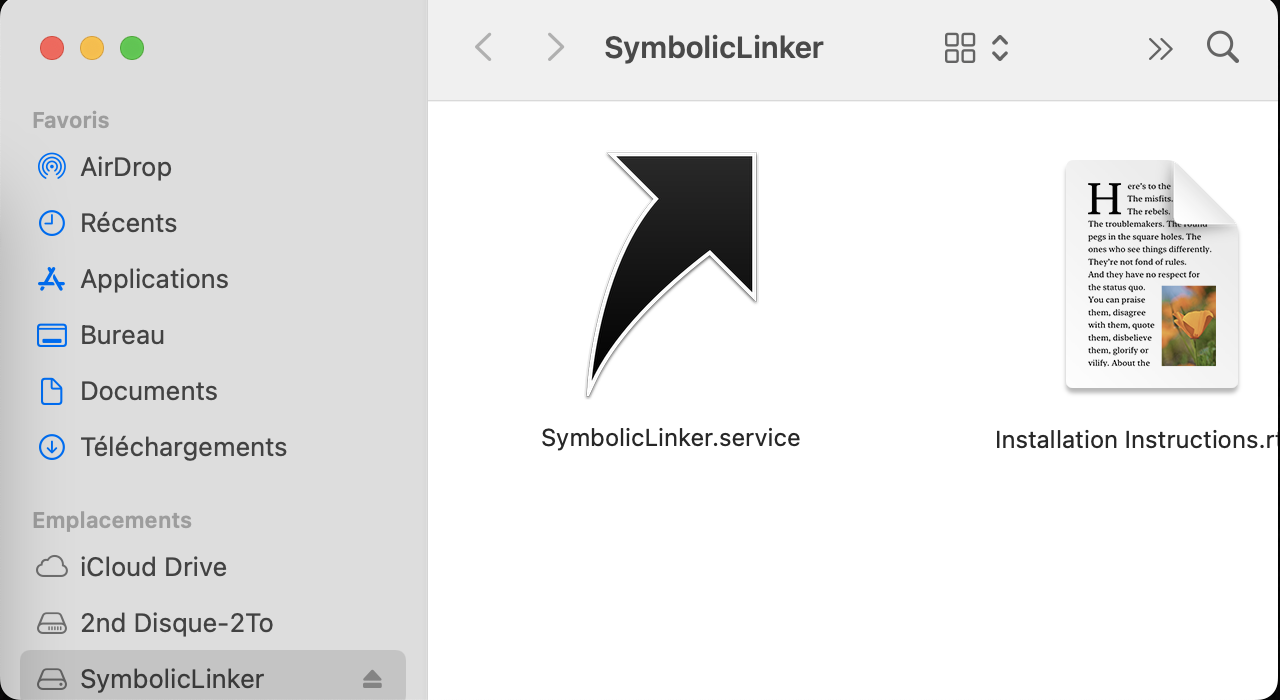Select the 2nd Disque-2To drive
1280x700 pixels.
(x=176, y=623)
